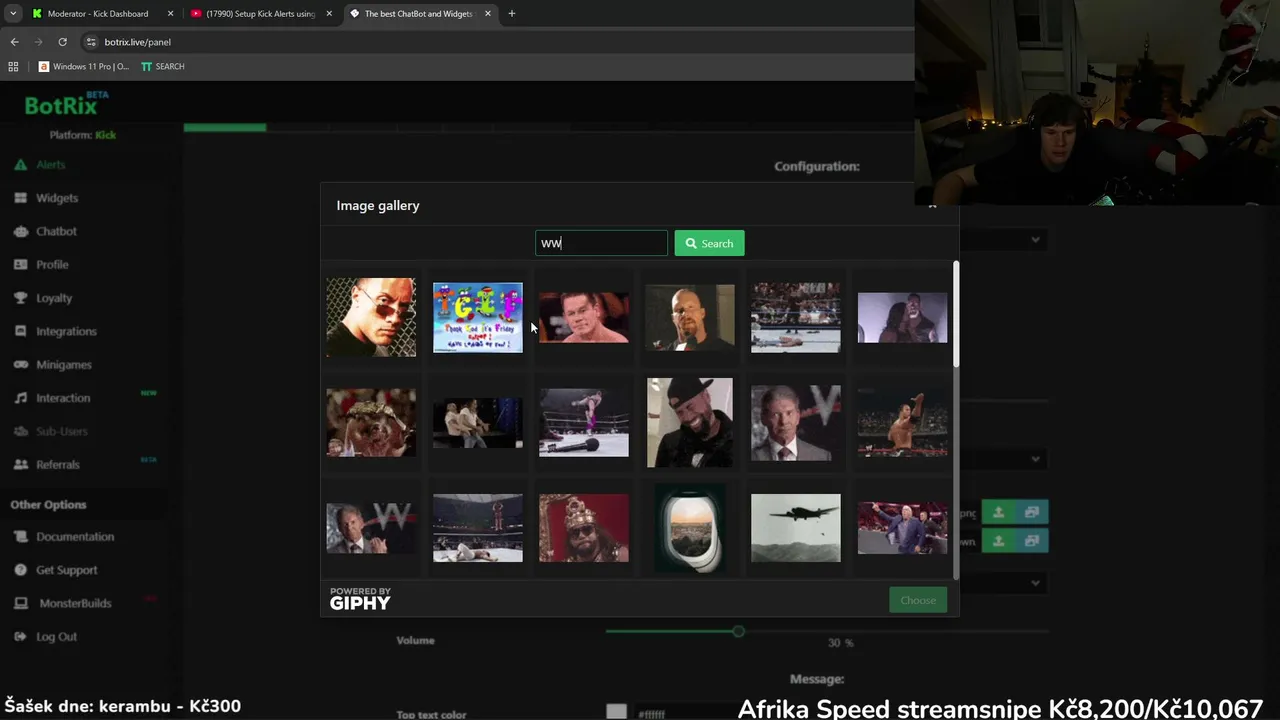Click the Platform: Kick label
This screenshot has width=1280, height=720.
(x=82, y=135)
